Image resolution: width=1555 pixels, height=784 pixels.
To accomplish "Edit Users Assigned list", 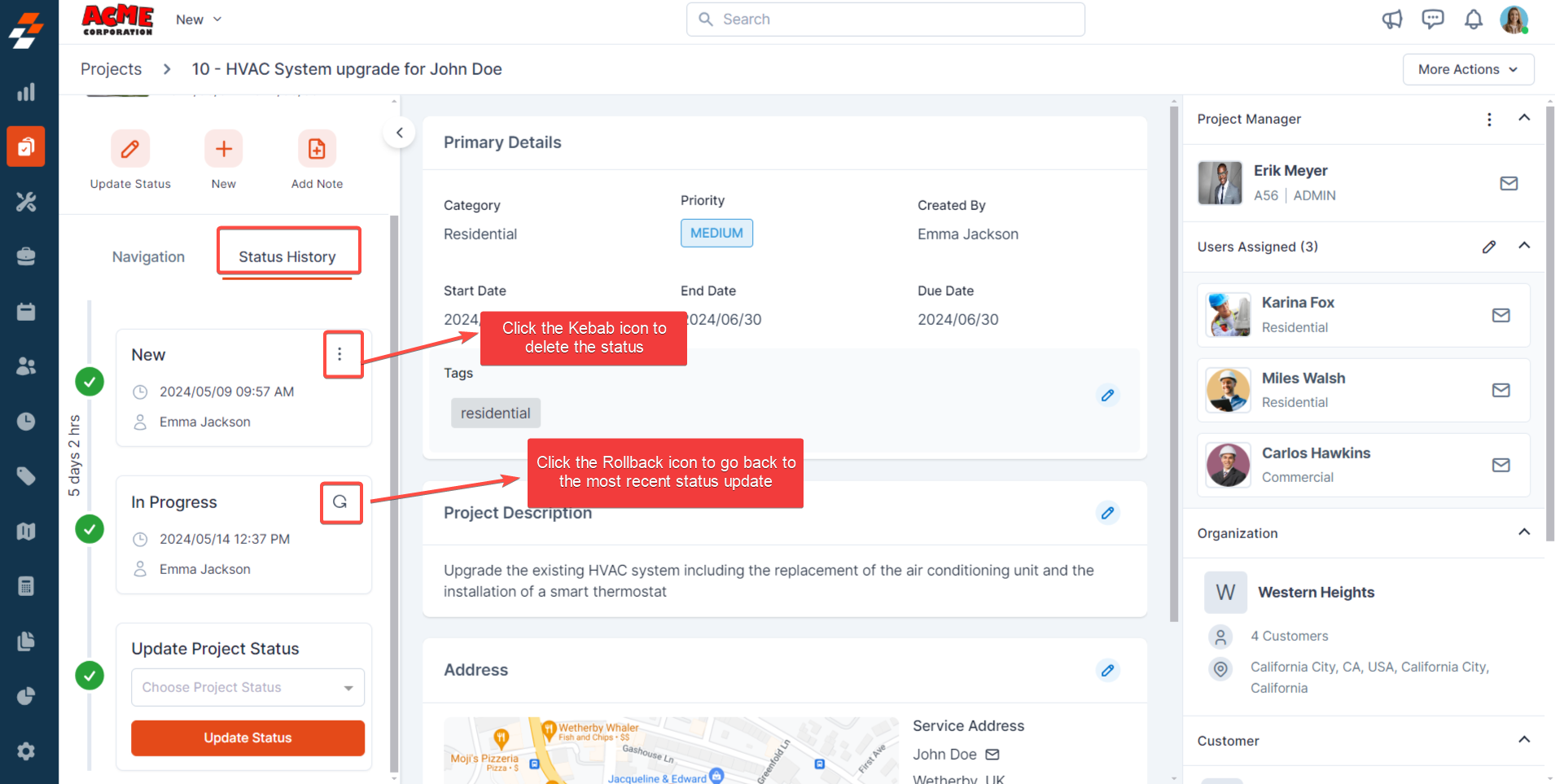I will click(x=1488, y=247).
